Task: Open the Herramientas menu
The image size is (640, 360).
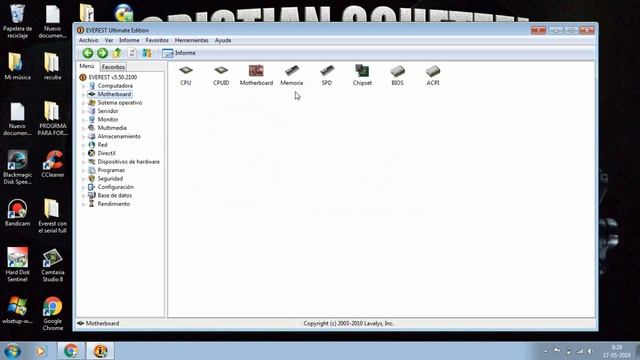Action: tap(191, 40)
